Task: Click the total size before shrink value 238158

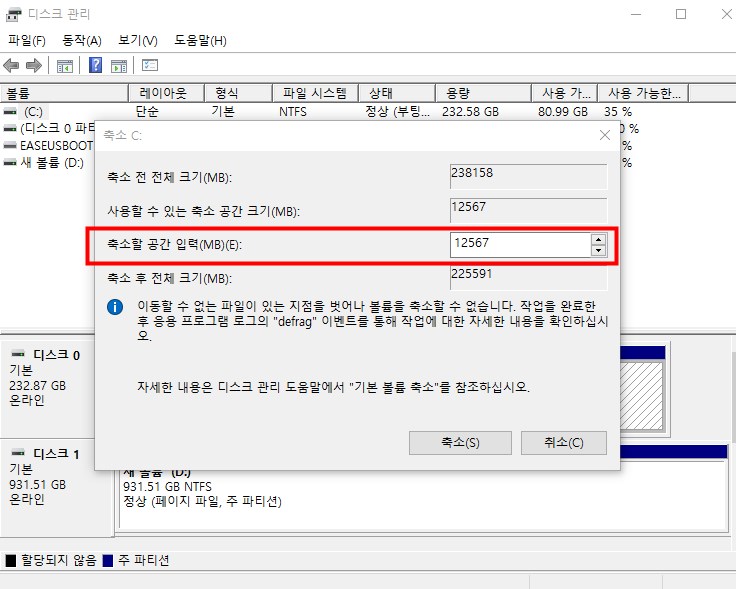Action: coord(528,176)
